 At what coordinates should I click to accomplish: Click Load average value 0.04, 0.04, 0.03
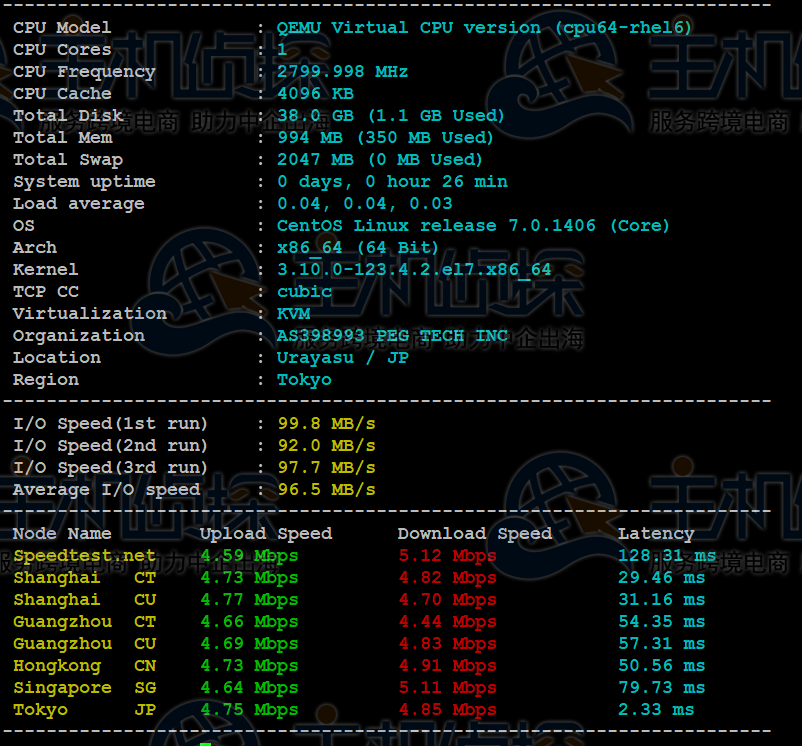(x=365, y=203)
